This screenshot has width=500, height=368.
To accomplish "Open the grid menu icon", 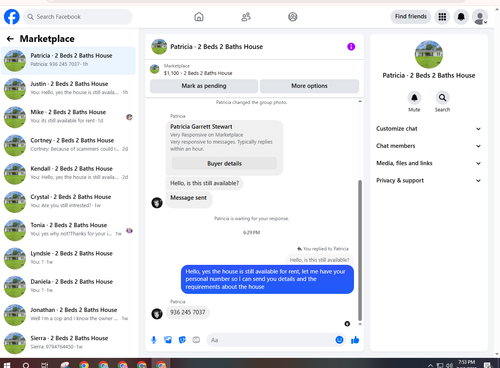I will coord(442,17).
